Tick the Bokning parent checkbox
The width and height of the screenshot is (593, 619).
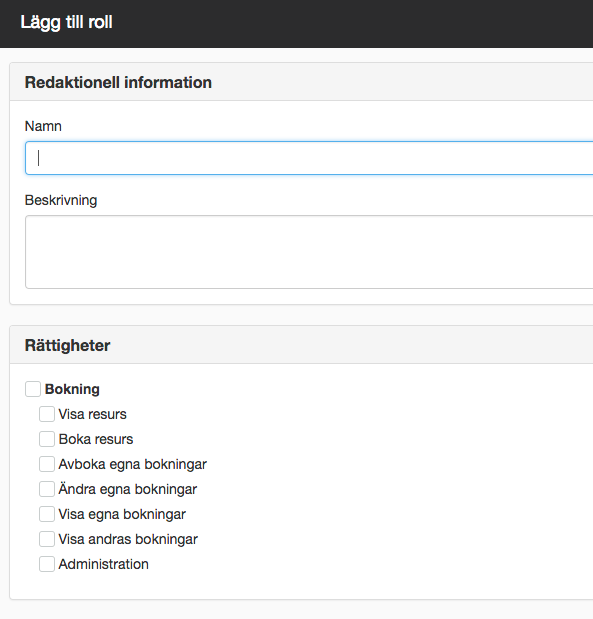coord(33,389)
